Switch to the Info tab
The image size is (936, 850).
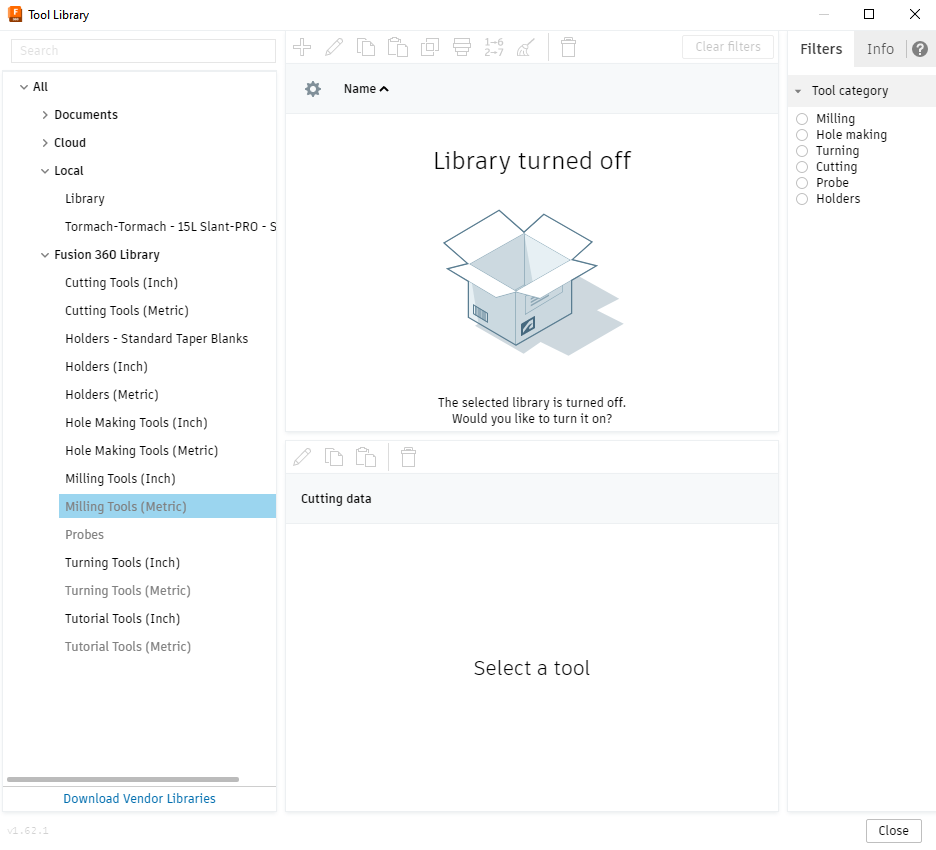[881, 48]
